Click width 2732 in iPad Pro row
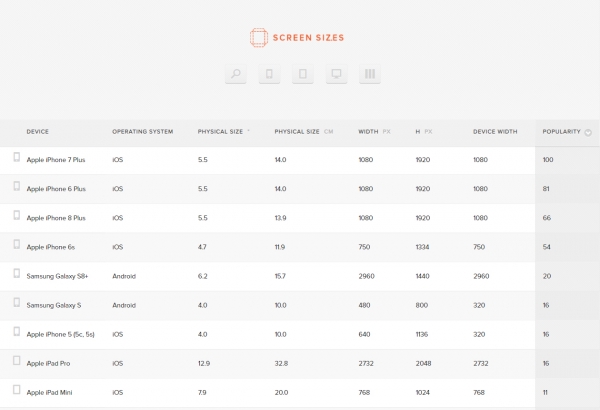 tap(366, 364)
